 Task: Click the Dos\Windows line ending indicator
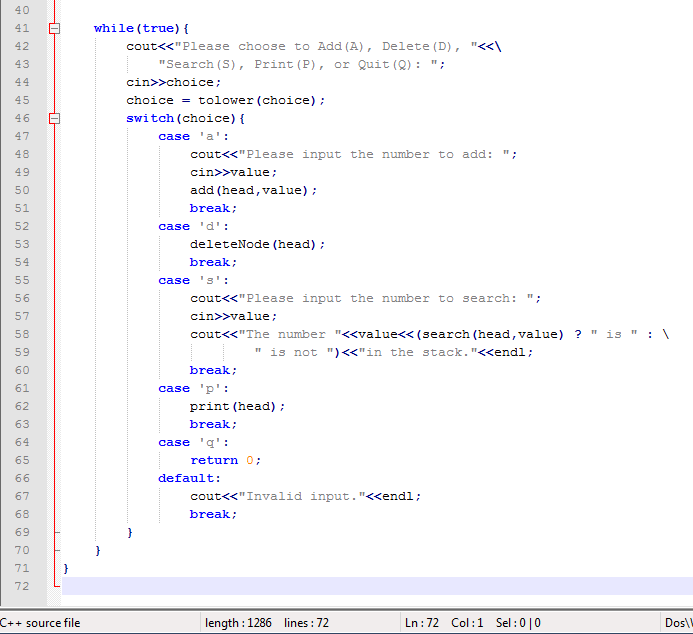pos(678,623)
